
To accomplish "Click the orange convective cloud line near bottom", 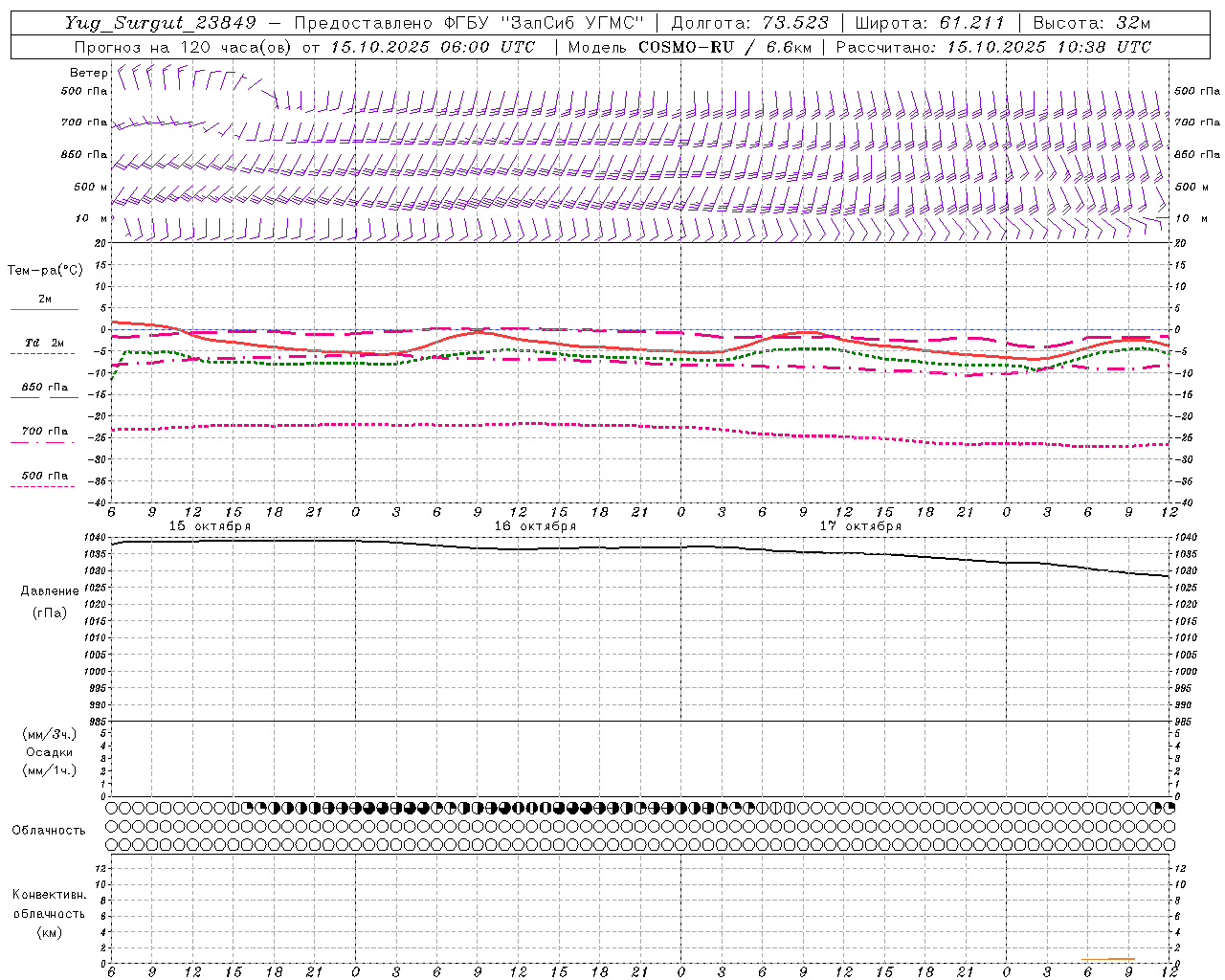I will click(1108, 959).
